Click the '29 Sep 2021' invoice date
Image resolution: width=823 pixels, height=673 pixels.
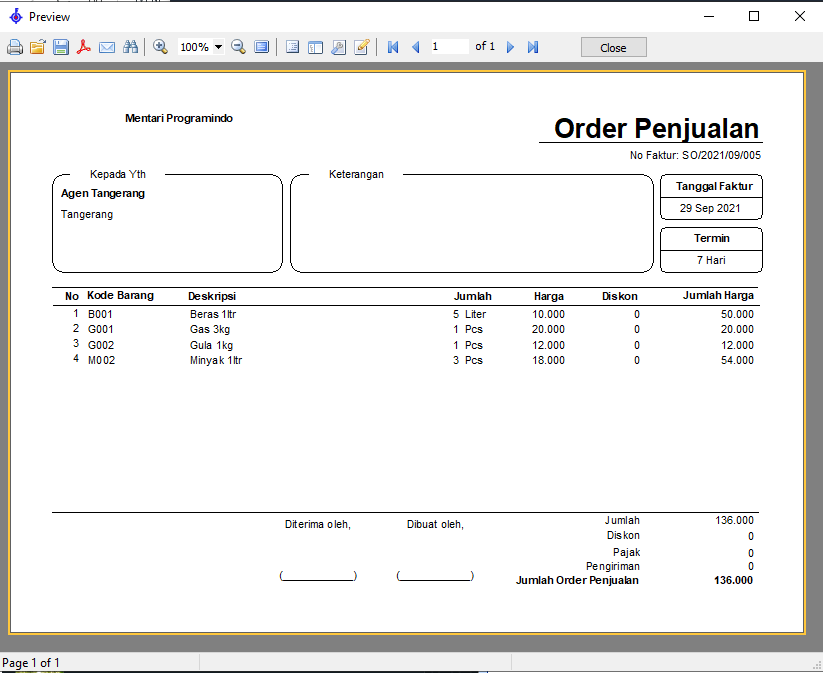(x=710, y=208)
